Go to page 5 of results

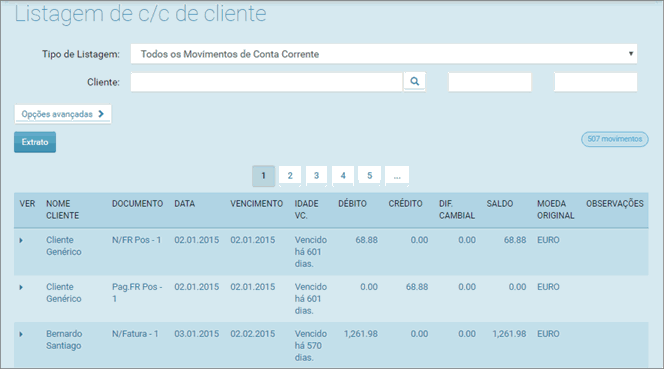(369, 175)
